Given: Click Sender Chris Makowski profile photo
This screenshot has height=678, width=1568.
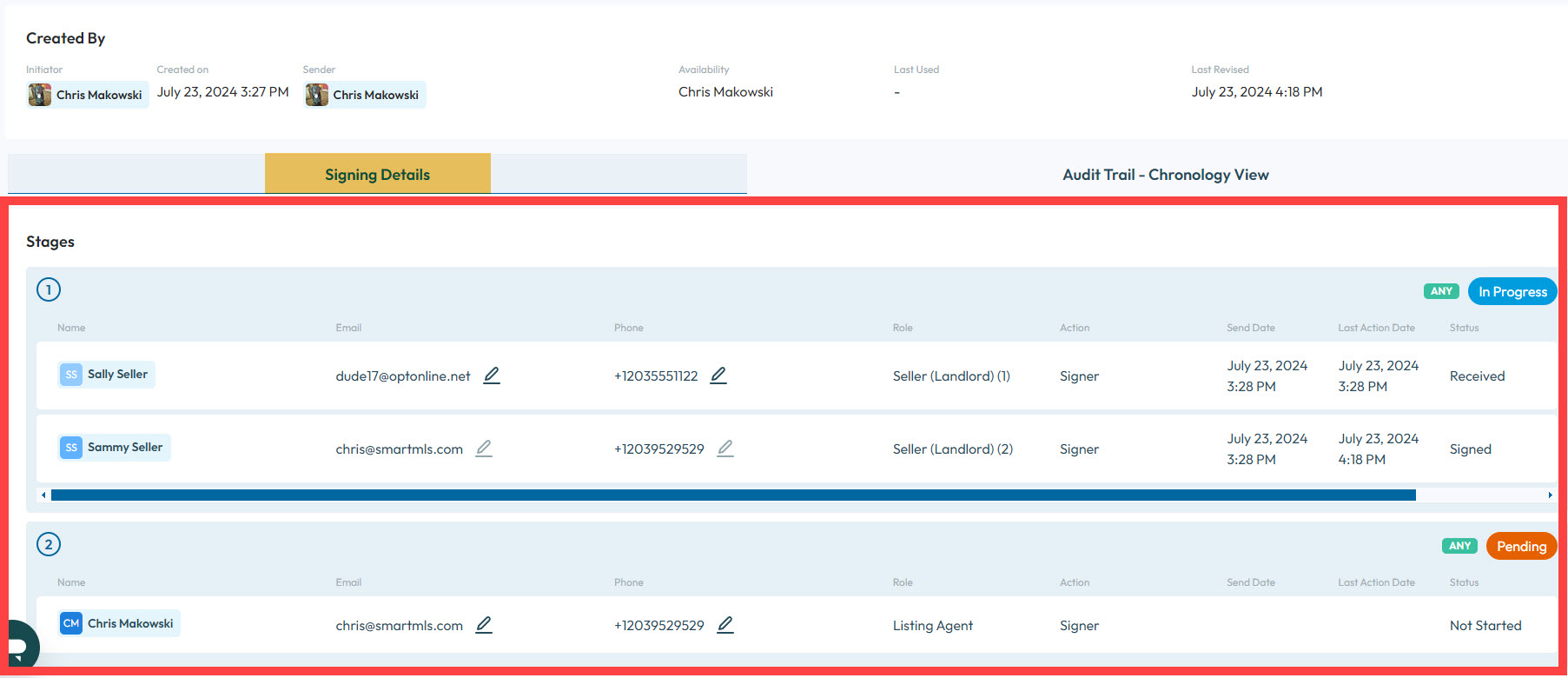Looking at the screenshot, I should (317, 95).
